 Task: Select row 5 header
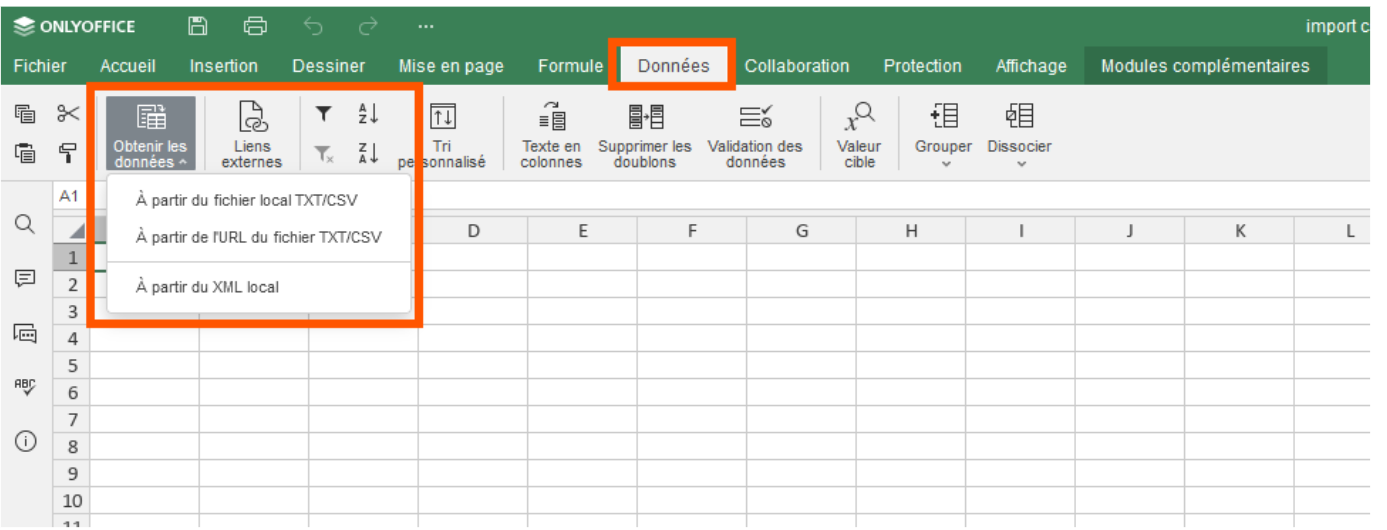[72, 366]
